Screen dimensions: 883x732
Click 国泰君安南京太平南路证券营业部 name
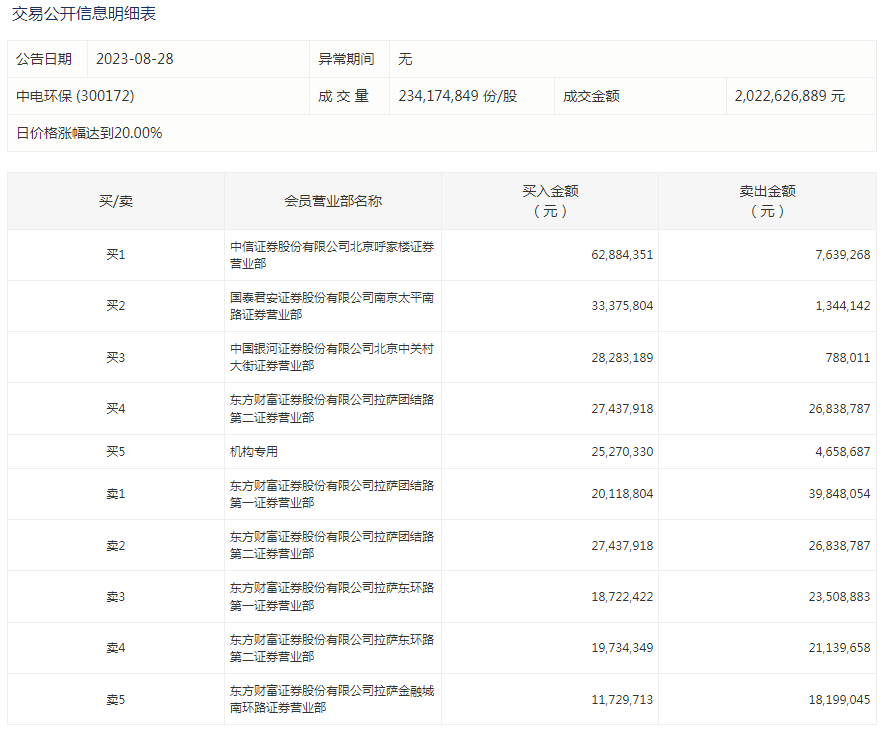(332, 306)
